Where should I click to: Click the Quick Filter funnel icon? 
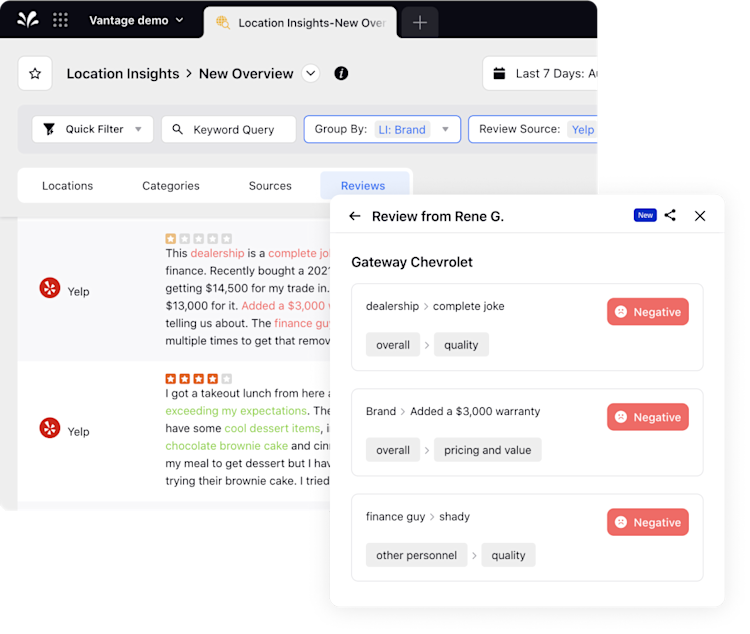click(49, 129)
